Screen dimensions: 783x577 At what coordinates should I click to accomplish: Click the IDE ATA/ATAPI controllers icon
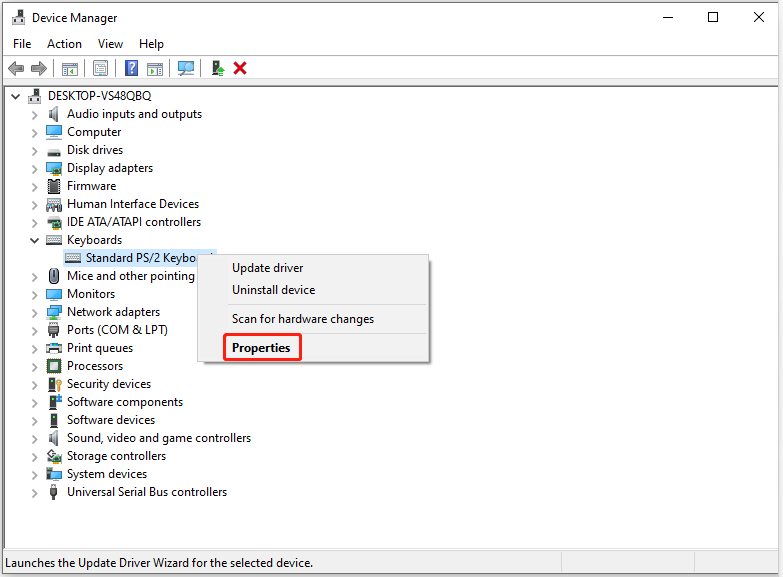tap(54, 222)
